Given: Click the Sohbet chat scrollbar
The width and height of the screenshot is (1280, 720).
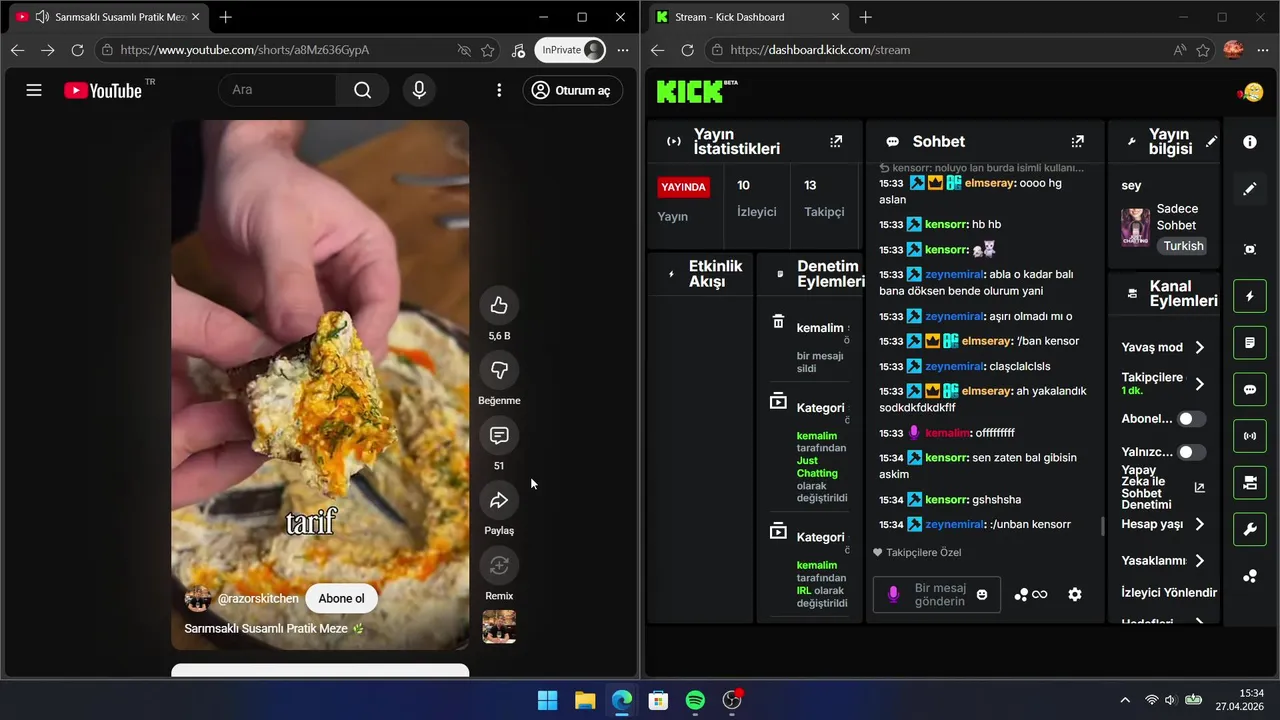Looking at the screenshot, I should click(1102, 525).
